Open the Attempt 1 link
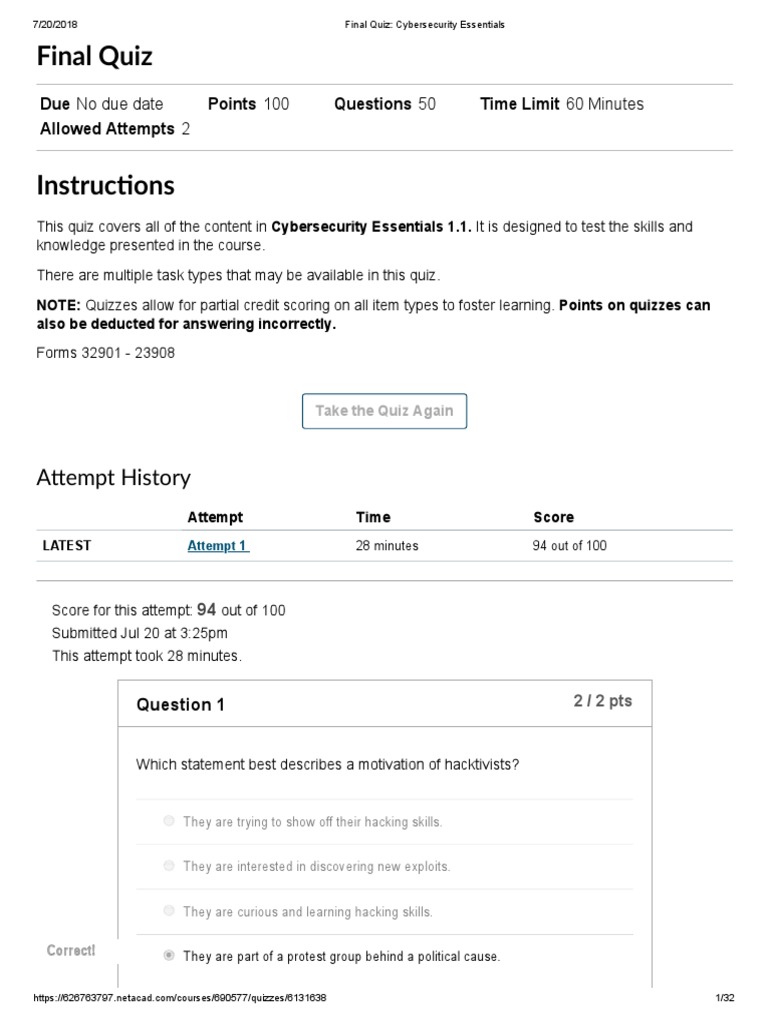 tap(218, 546)
